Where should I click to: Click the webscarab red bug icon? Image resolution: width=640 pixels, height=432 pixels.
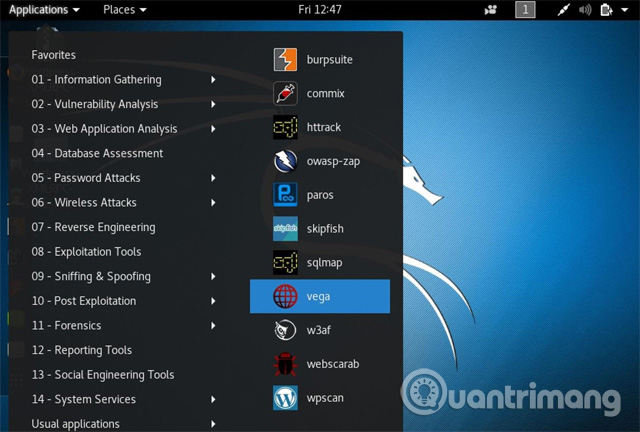tap(285, 364)
